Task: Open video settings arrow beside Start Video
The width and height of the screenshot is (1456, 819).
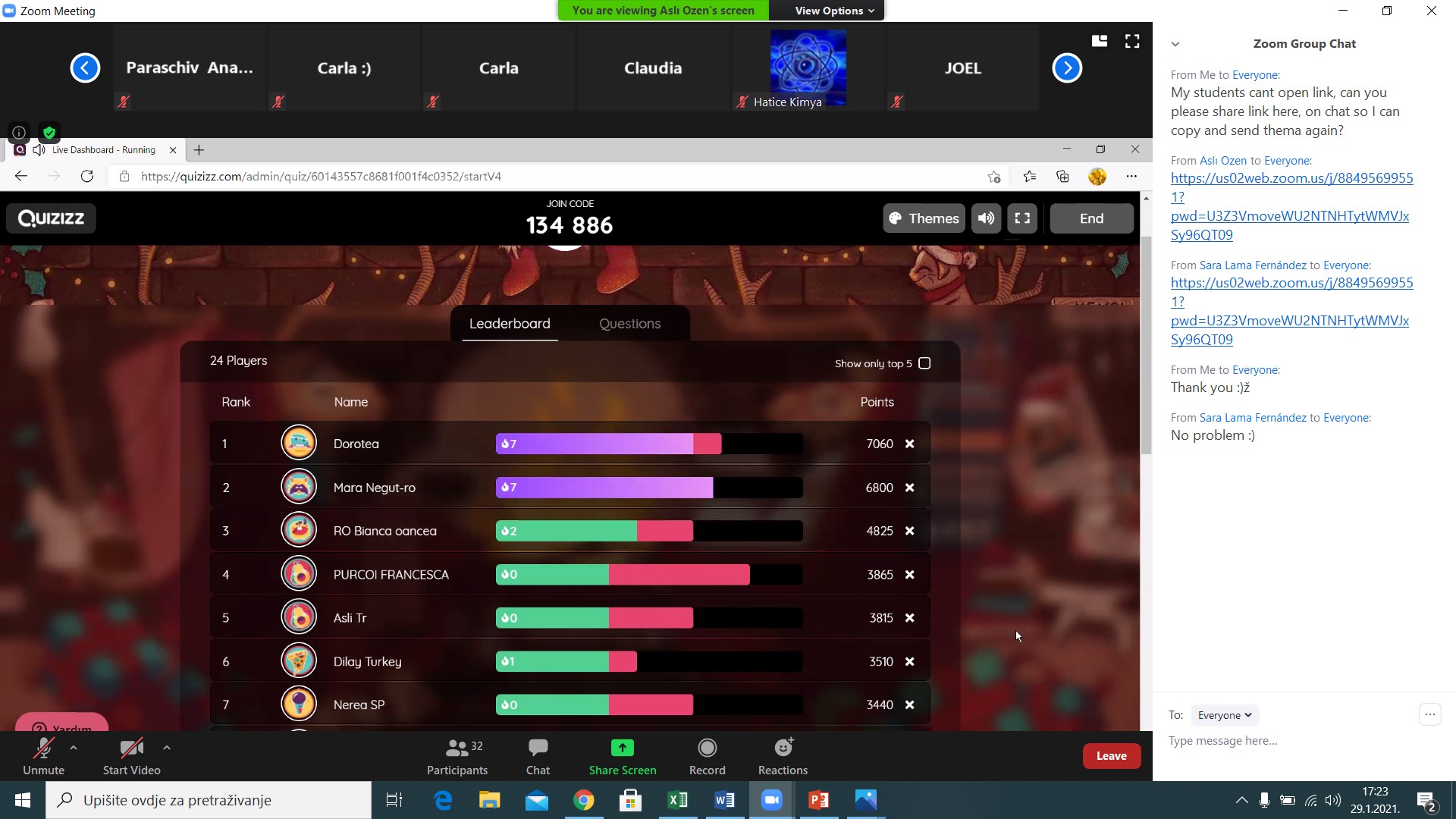Action: tap(167, 748)
